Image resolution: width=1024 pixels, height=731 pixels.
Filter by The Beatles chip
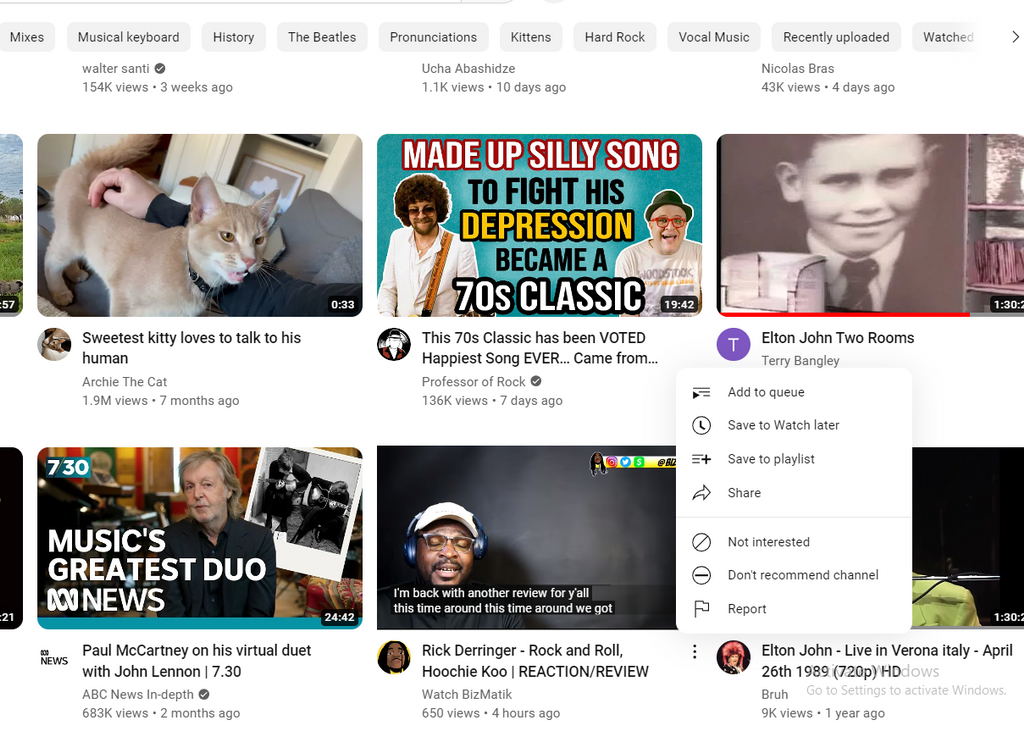pyautogui.click(x=322, y=37)
